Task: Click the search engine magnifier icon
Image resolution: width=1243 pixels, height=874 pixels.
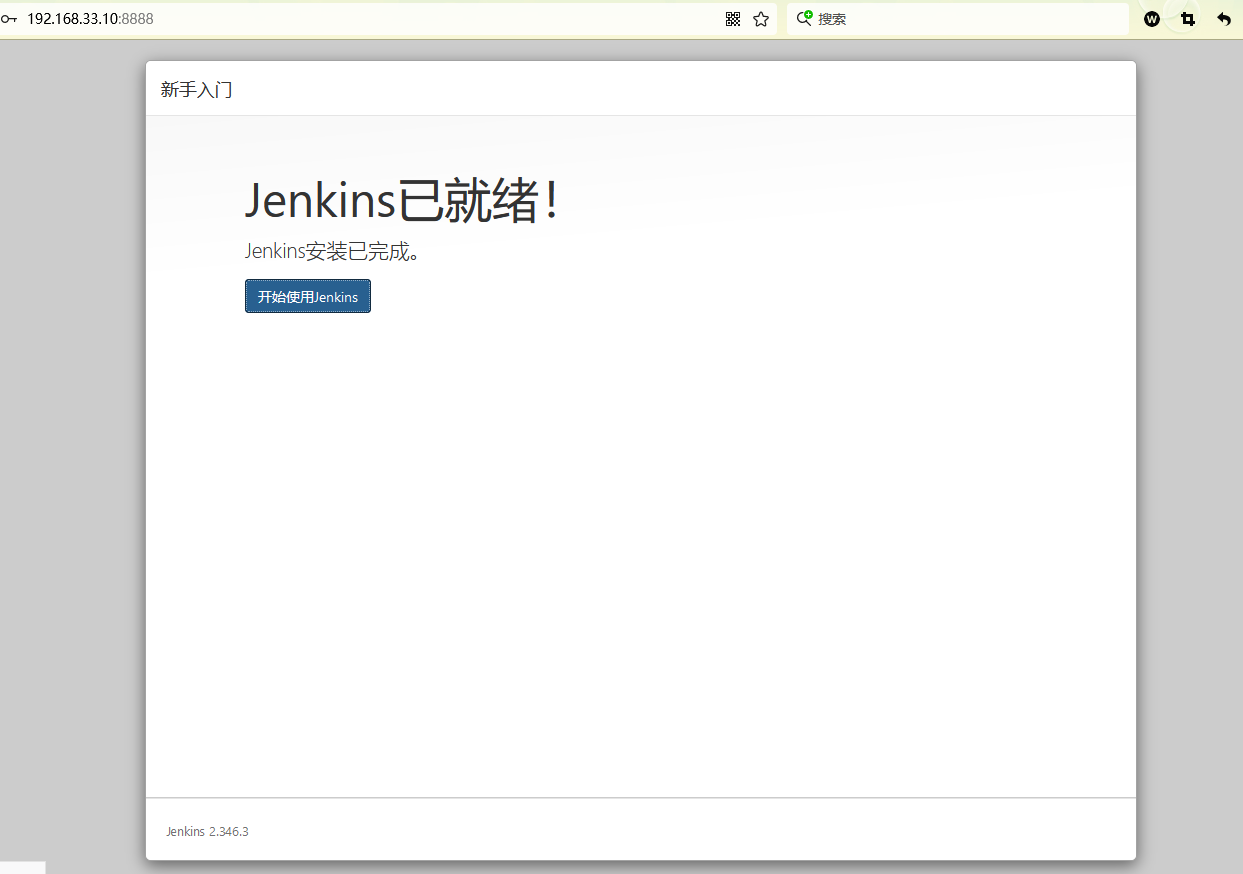Action: coord(804,18)
